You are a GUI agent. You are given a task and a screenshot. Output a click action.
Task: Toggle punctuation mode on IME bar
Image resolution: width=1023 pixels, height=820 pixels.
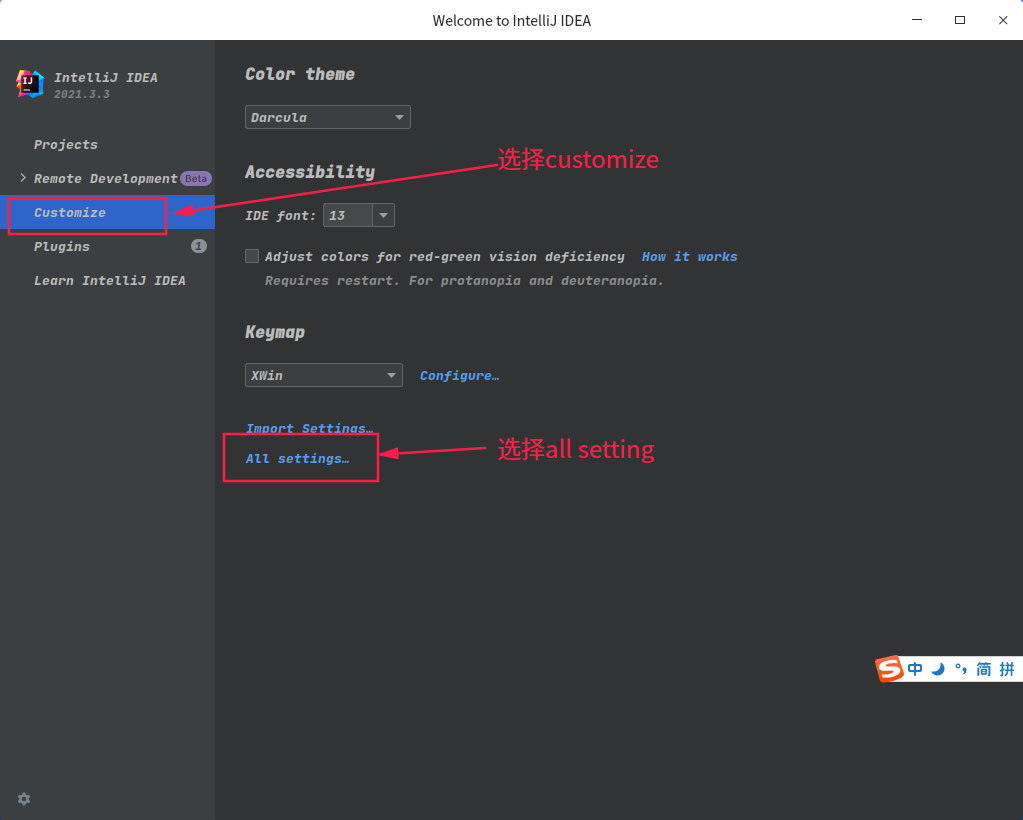point(960,669)
